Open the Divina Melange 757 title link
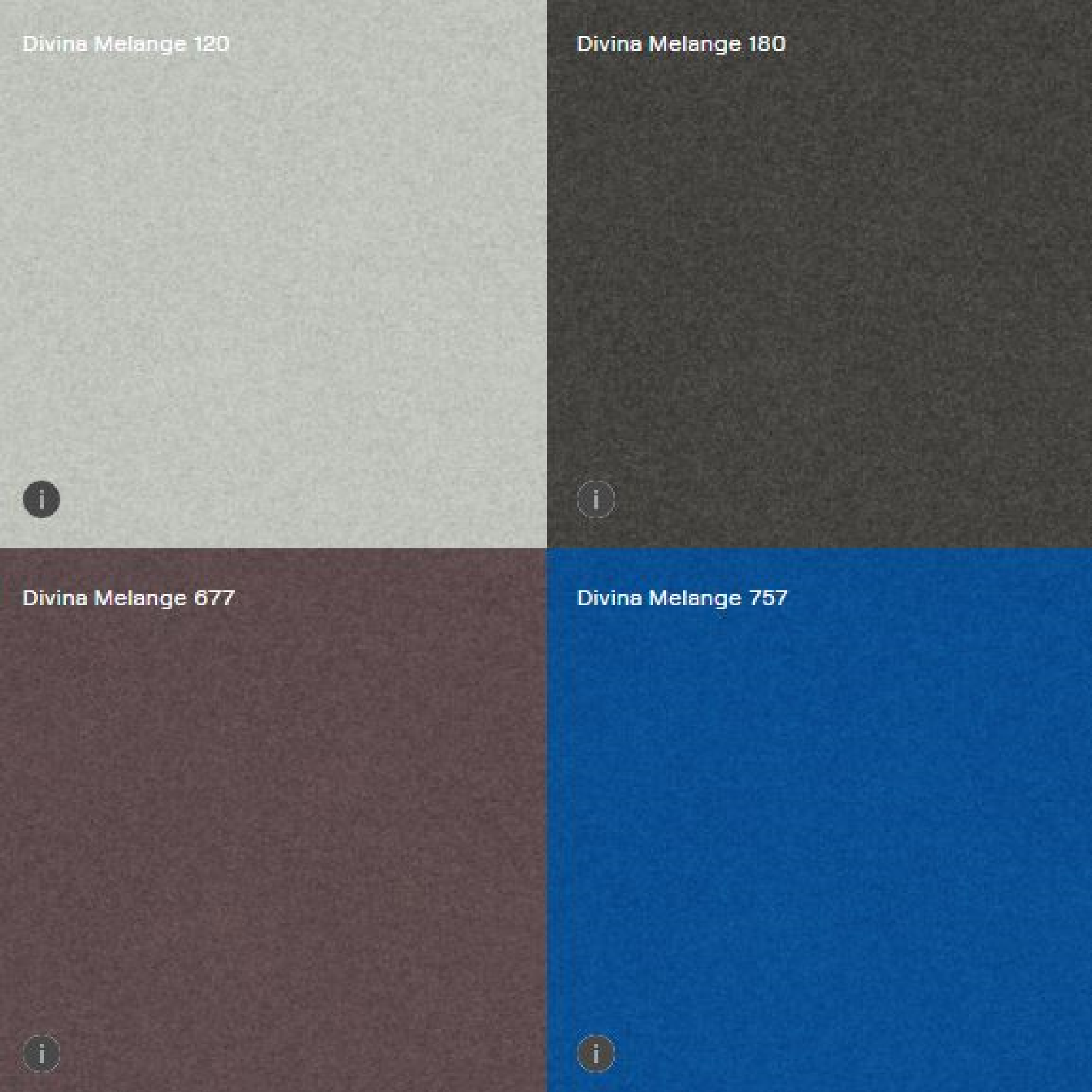 pos(682,598)
